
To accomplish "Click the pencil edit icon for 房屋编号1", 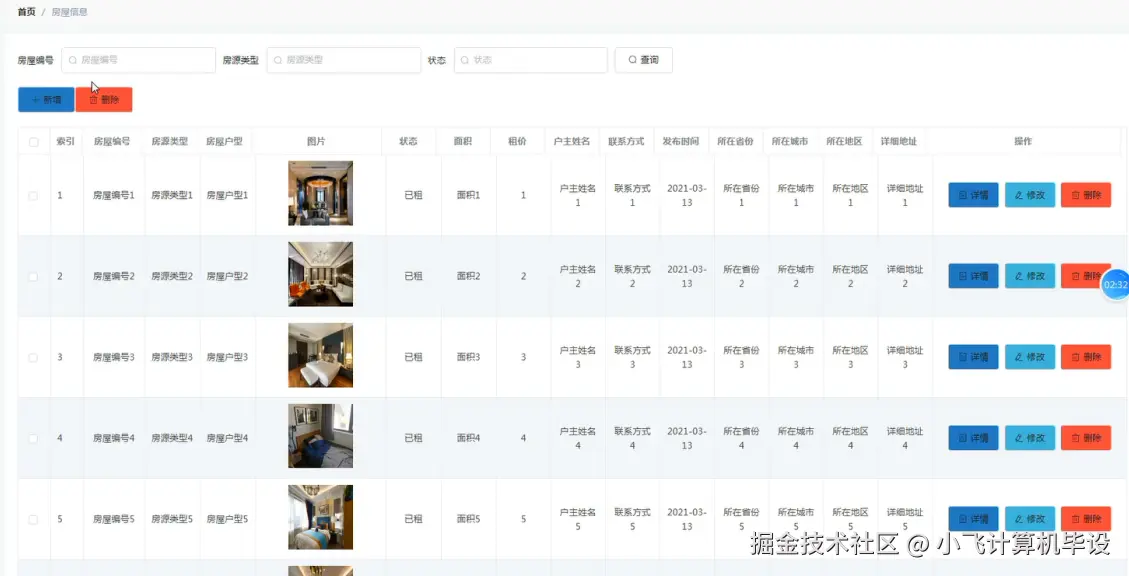I will pos(1018,194).
